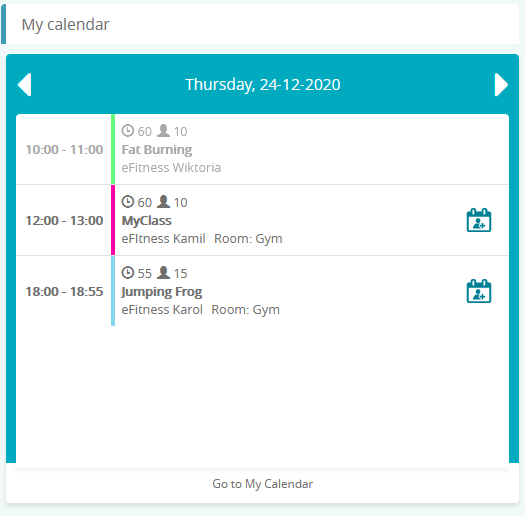
Task: Select the 10:00 - 11:00 time slot
Action: [x=64, y=149]
